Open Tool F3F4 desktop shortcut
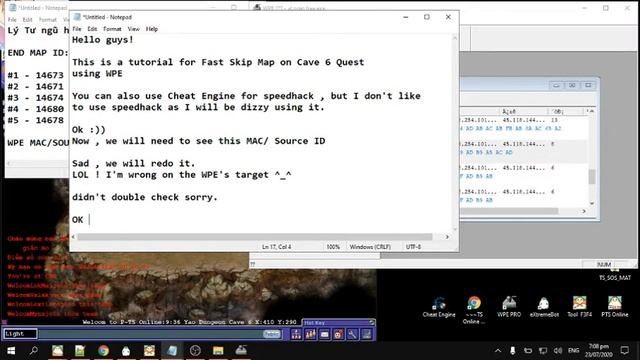The image size is (640, 360). 580,307
